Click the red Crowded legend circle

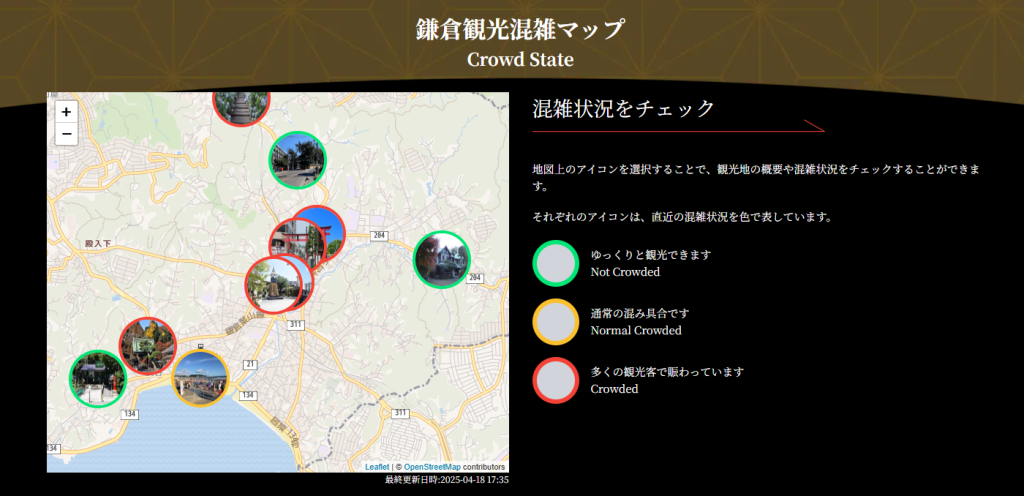[556, 380]
